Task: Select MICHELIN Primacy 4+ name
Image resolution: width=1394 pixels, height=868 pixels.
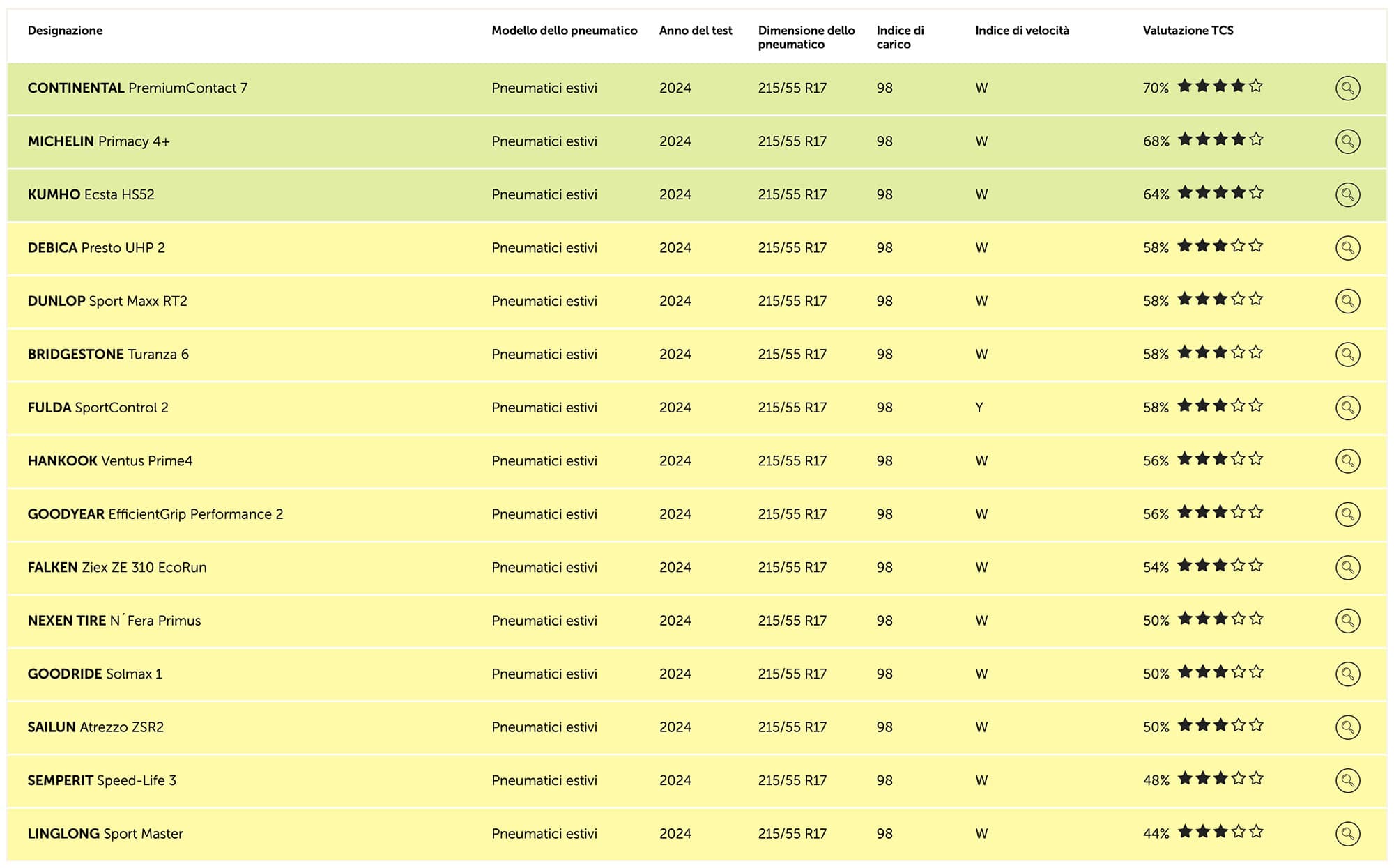Action: pyautogui.click(x=98, y=141)
